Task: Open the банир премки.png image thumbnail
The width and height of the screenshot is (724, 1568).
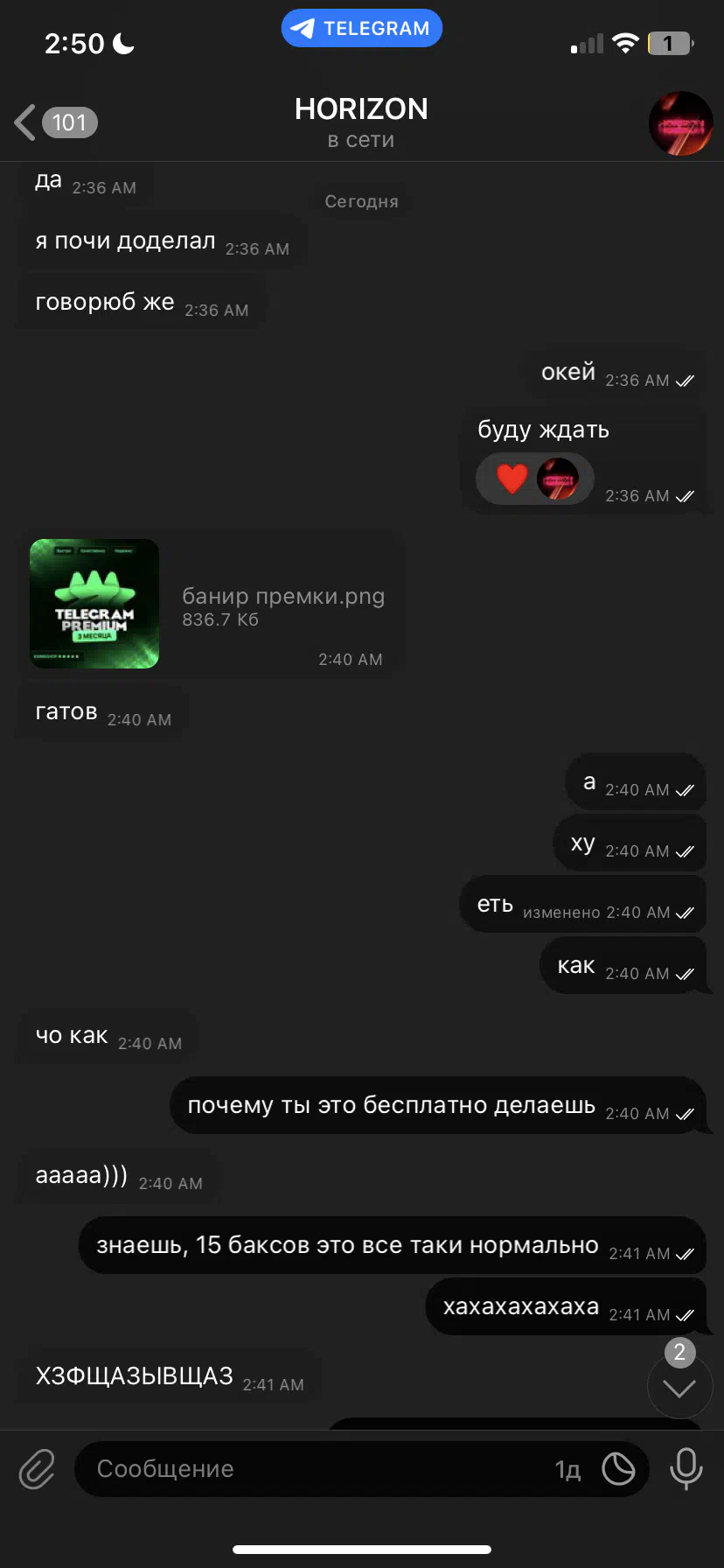Action: click(x=94, y=604)
